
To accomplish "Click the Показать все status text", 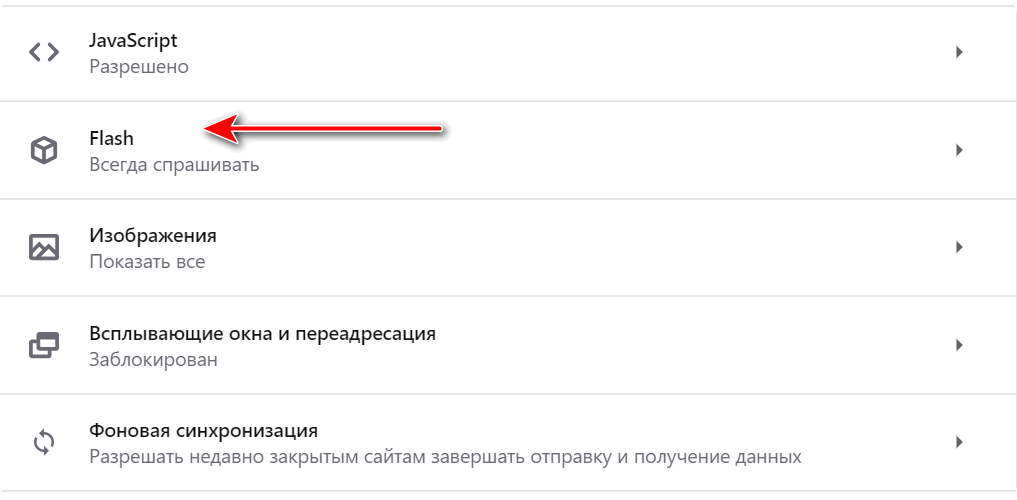I will (x=147, y=262).
